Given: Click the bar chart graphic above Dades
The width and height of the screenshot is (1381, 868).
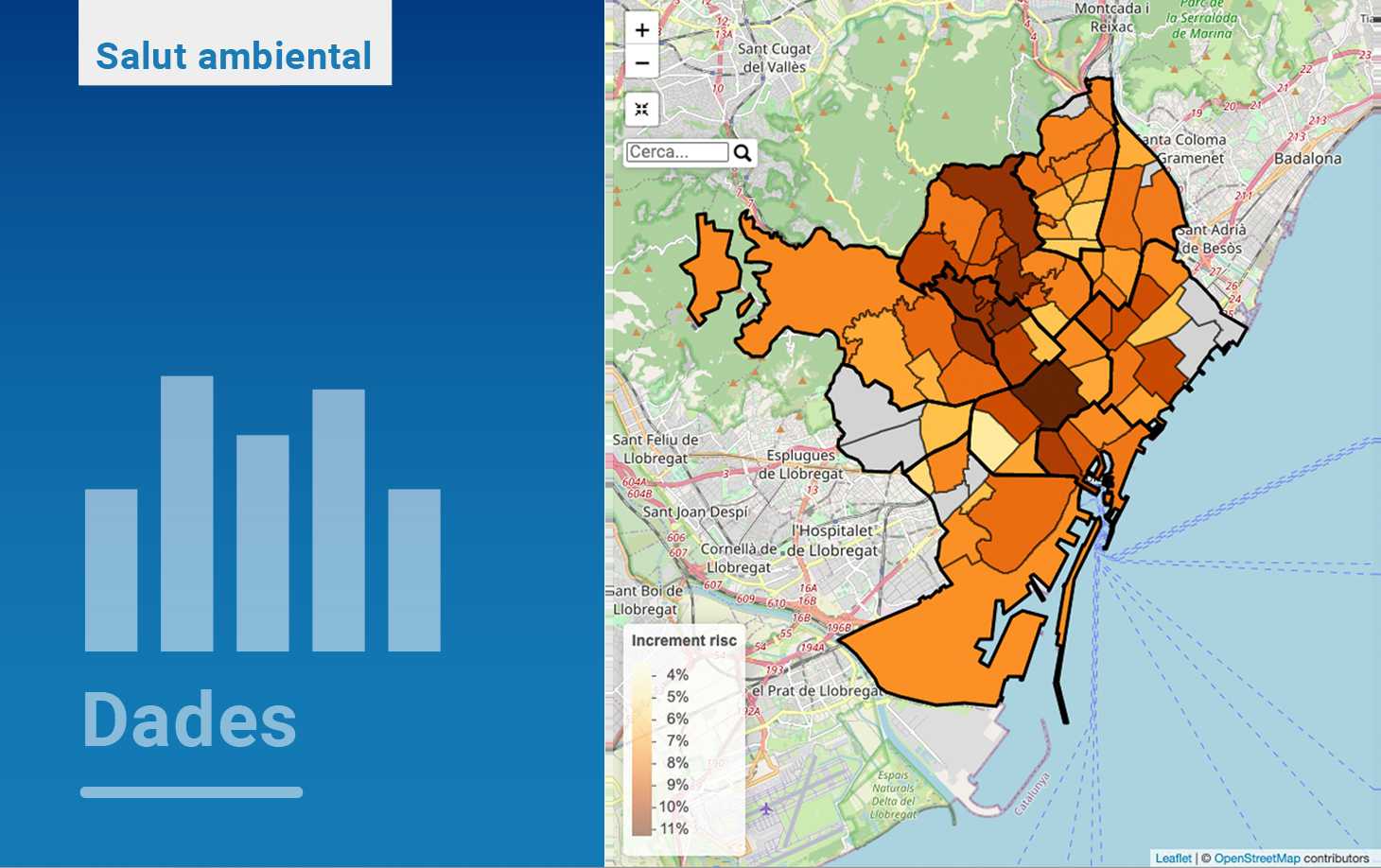Looking at the screenshot, I should click(263, 515).
